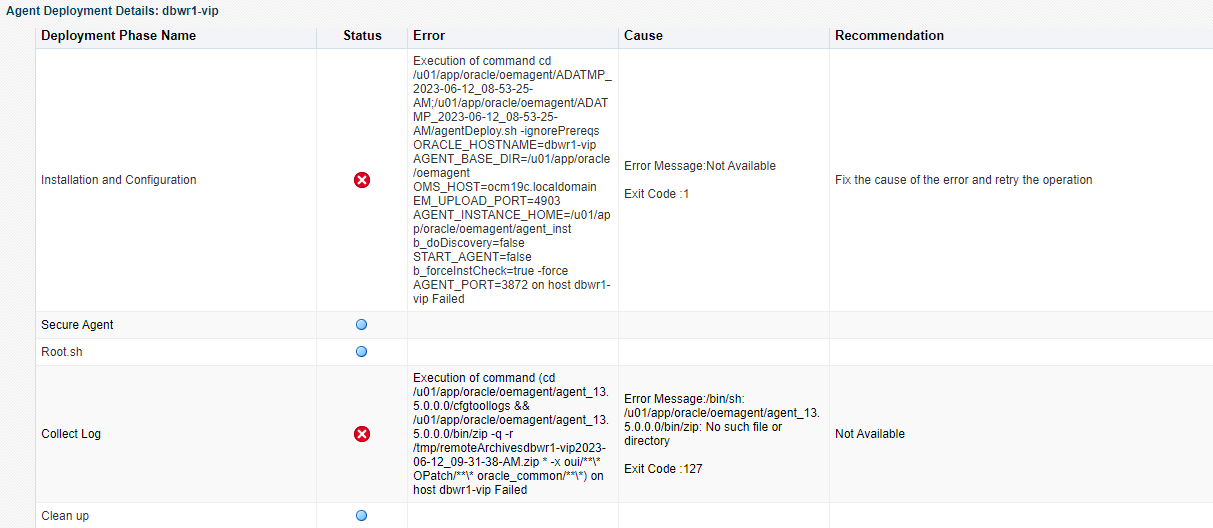
Task: Select the Secure Agent phase row
Action: click(x=77, y=325)
